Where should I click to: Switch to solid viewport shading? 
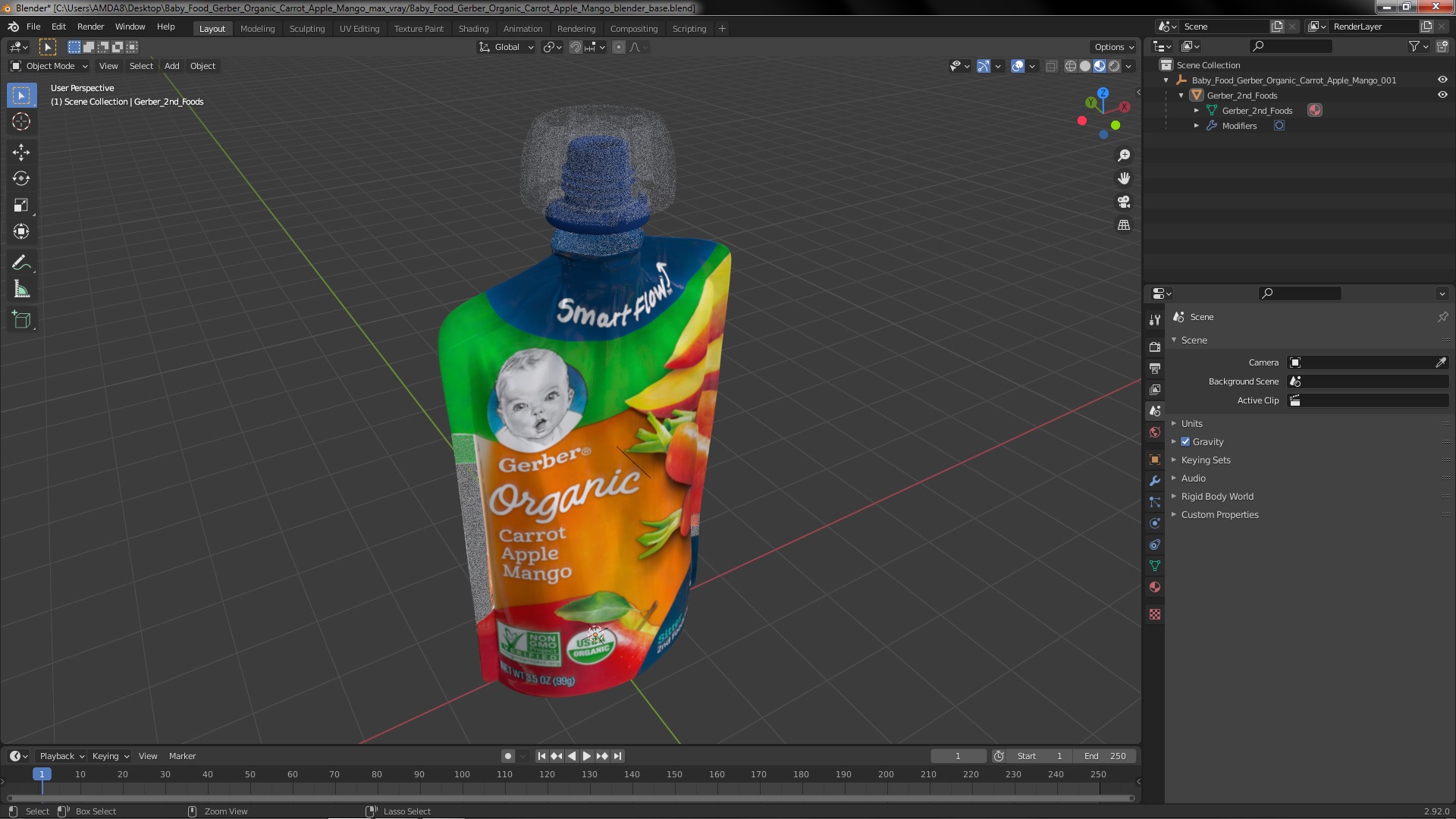click(1085, 66)
